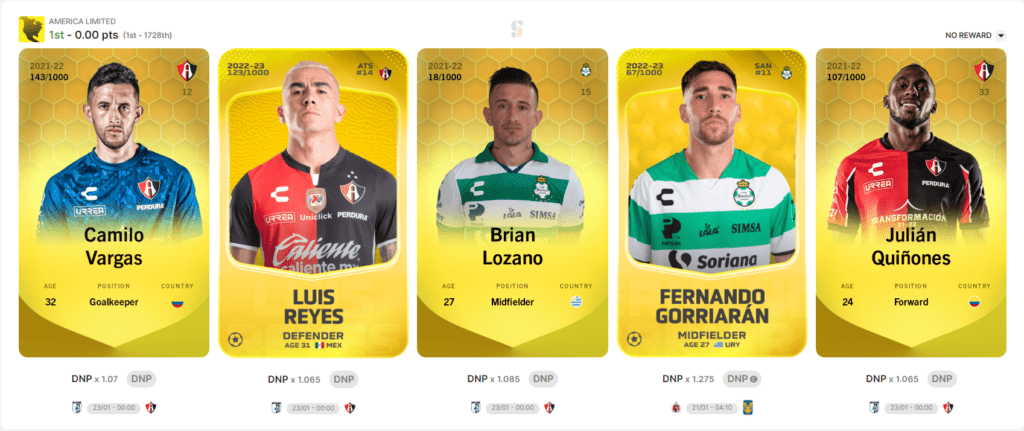Click the Atlas badge on Julián Quiñones card
The image size is (1024, 431).
[984, 71]
